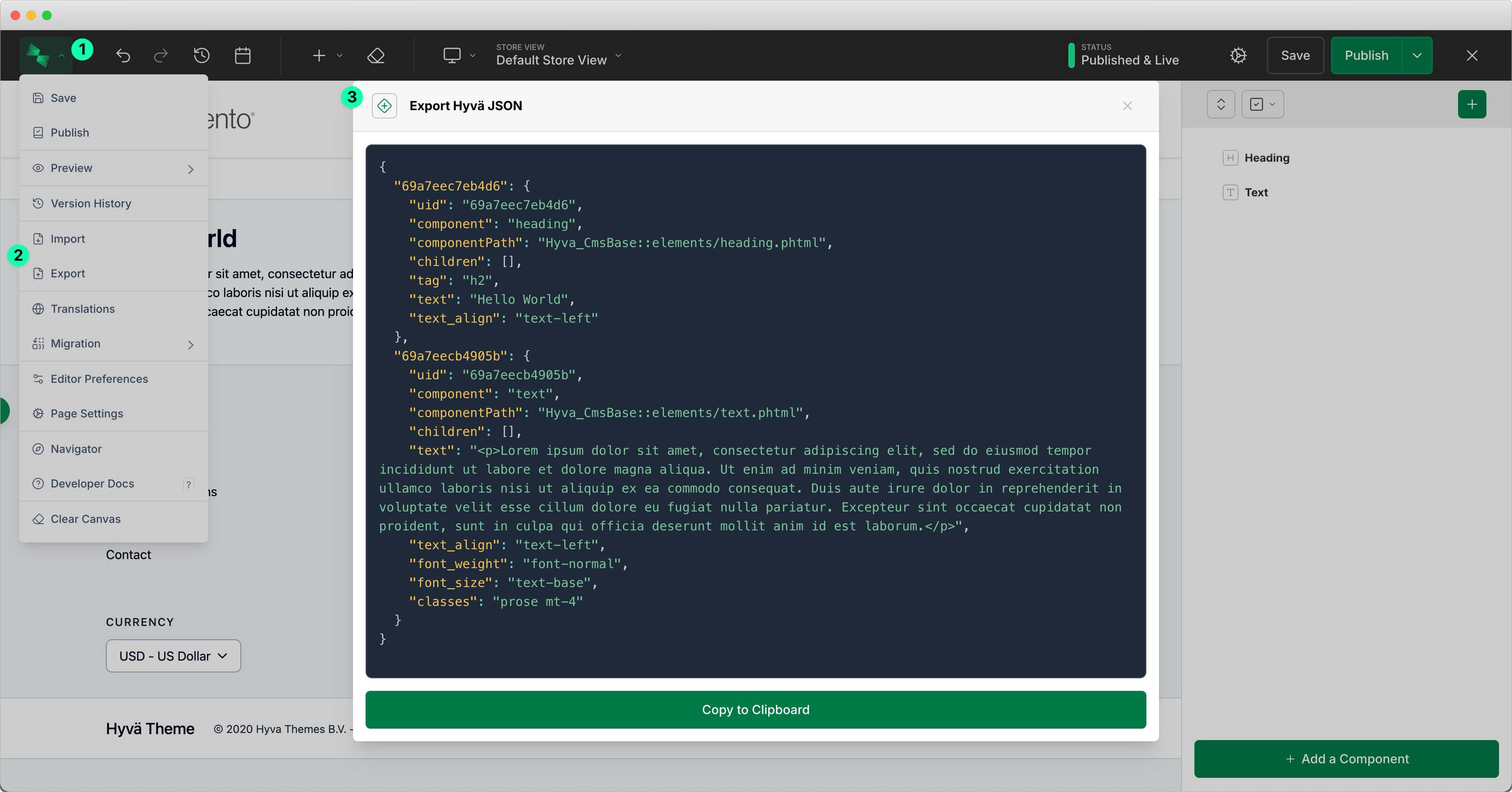The image size is (1512, 792).
Task: Open Developer Docs from the menu
Action: pyautogui.click(x=113, y=484)
